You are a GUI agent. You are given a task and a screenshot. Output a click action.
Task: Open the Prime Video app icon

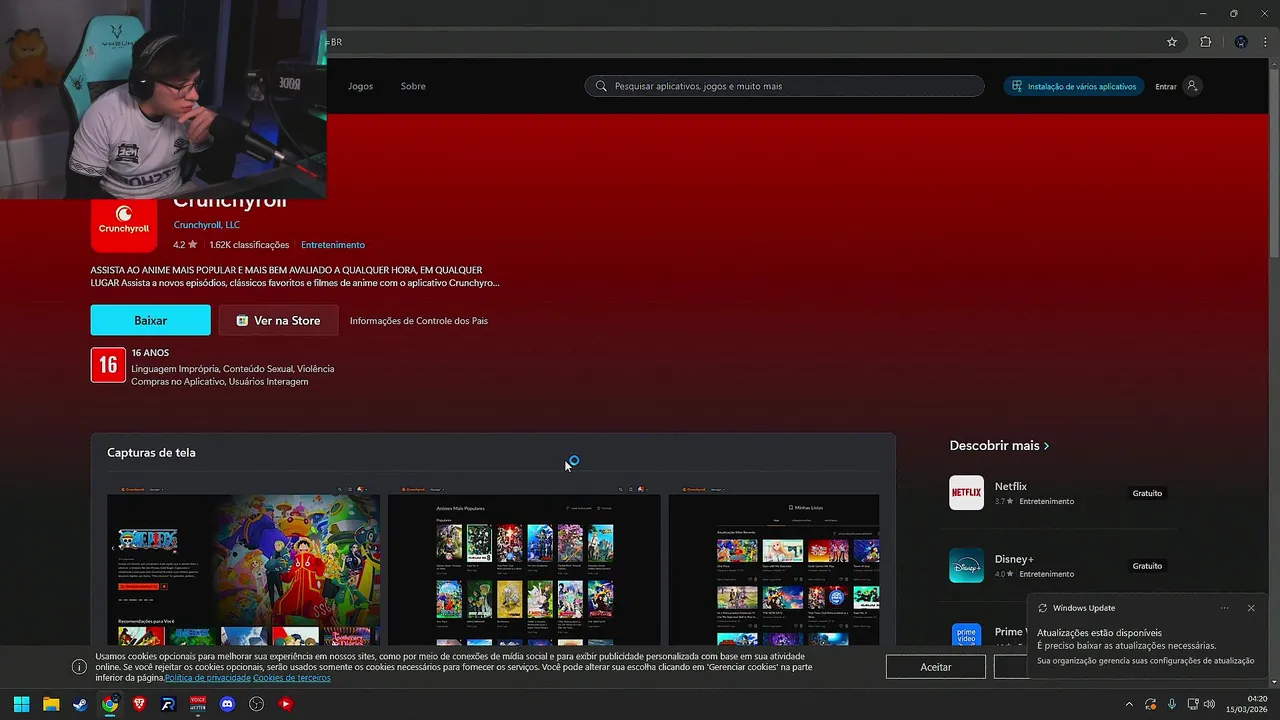point(966,635)
